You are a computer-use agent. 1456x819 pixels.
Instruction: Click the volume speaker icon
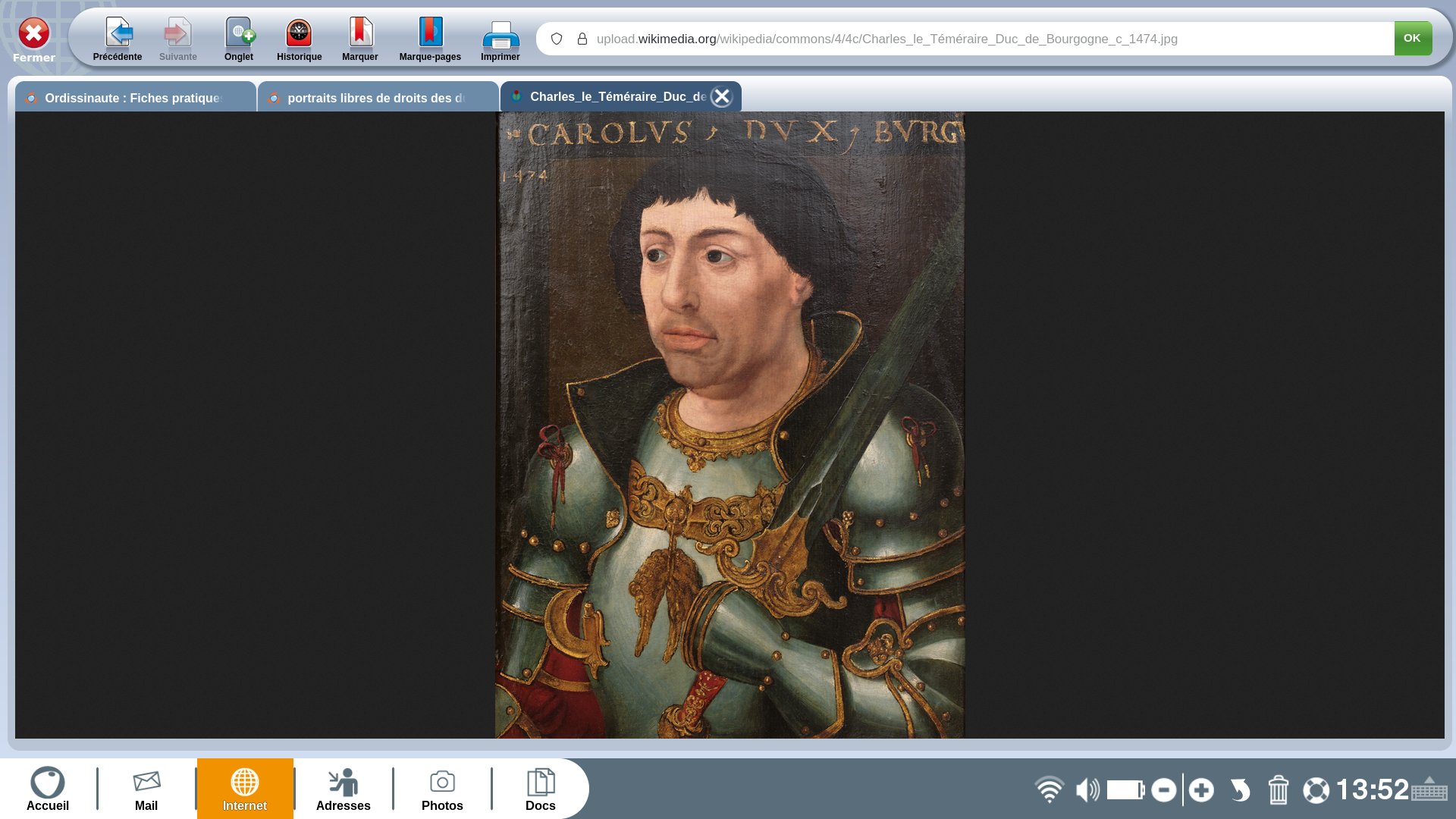1087,790
